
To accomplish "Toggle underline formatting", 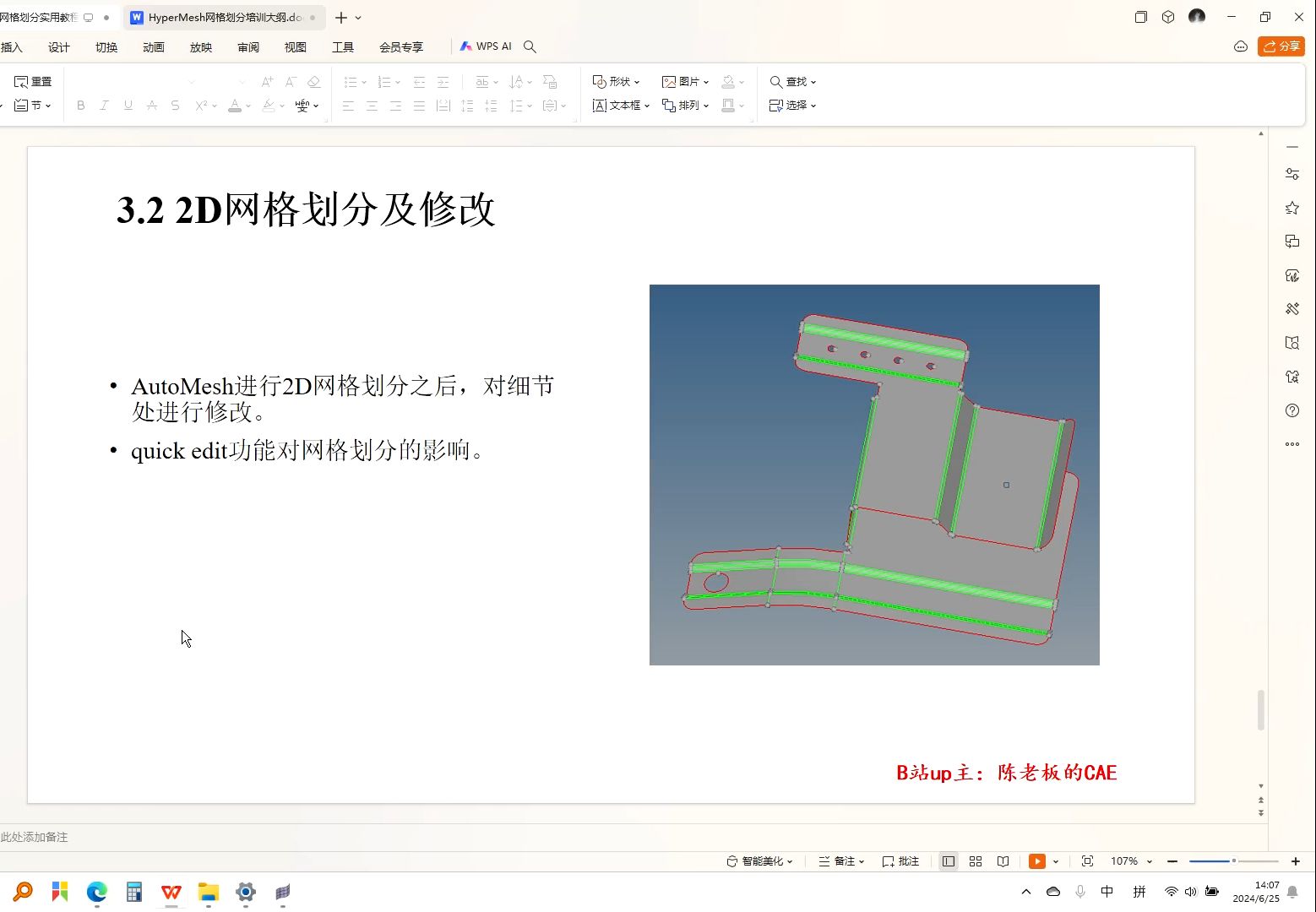I will [x=128, y=105].
